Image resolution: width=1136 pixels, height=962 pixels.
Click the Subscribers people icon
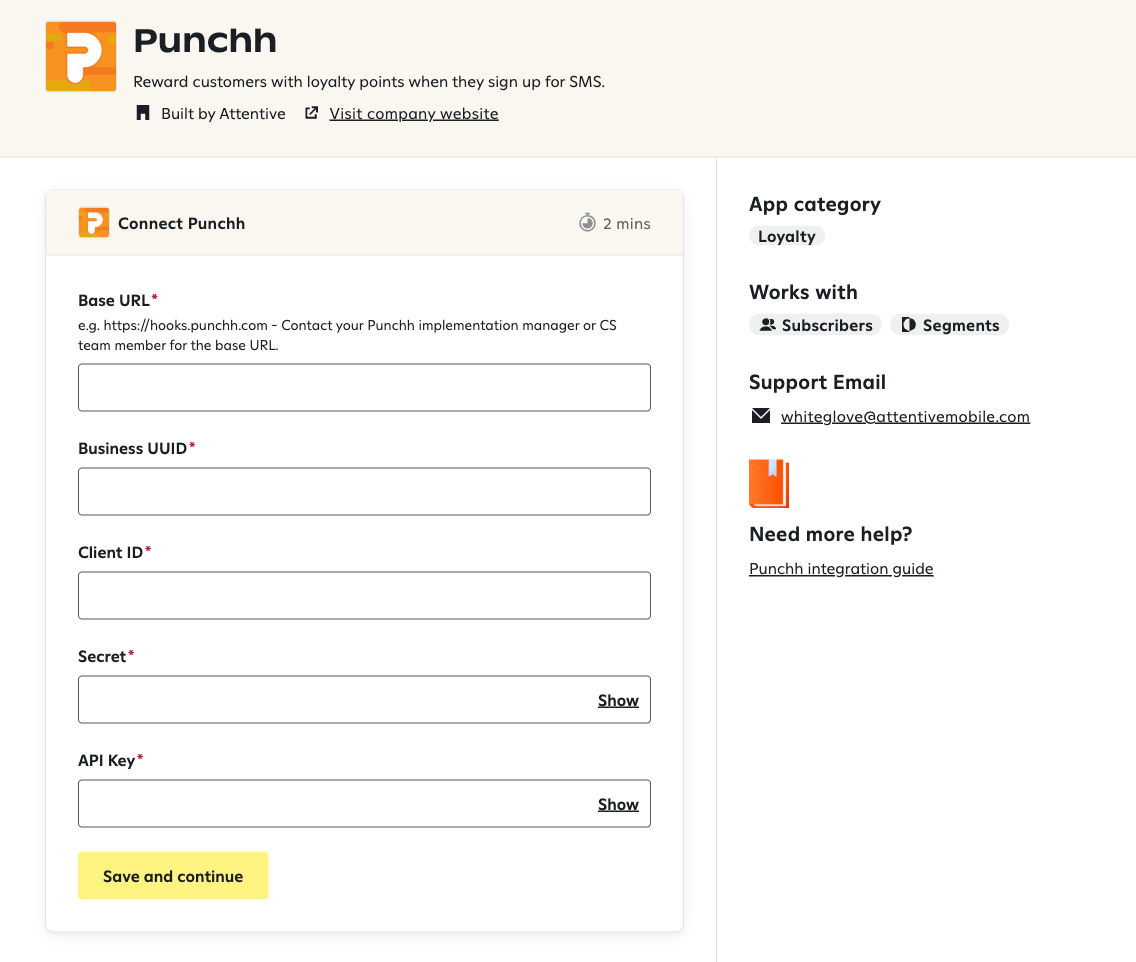[x=767, y=325]
